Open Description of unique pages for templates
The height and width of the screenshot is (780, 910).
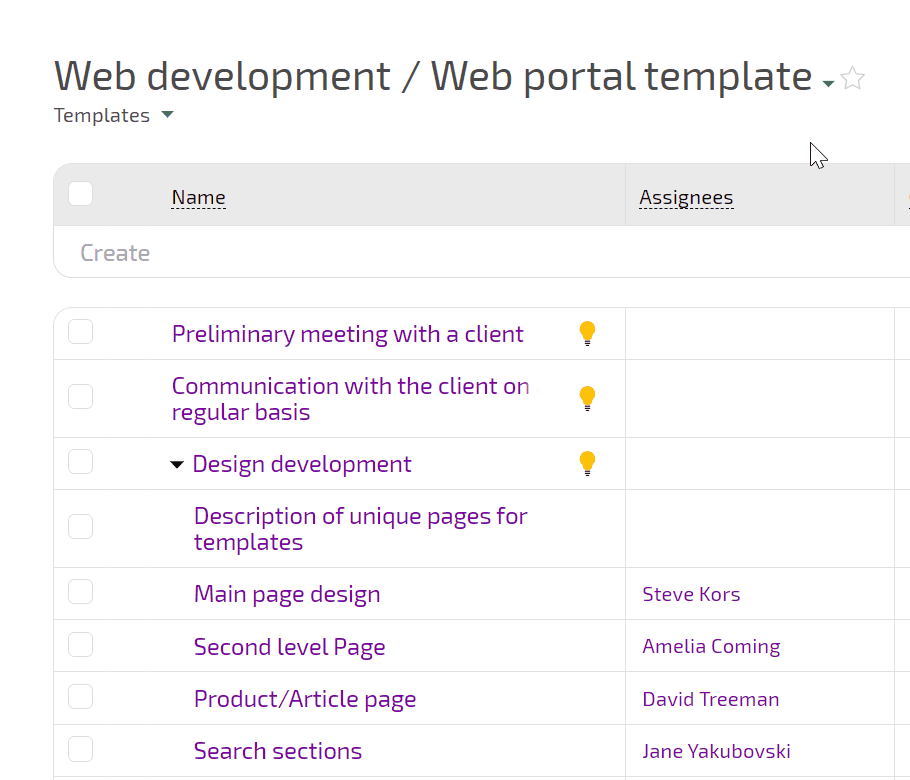tap(360, 529)
